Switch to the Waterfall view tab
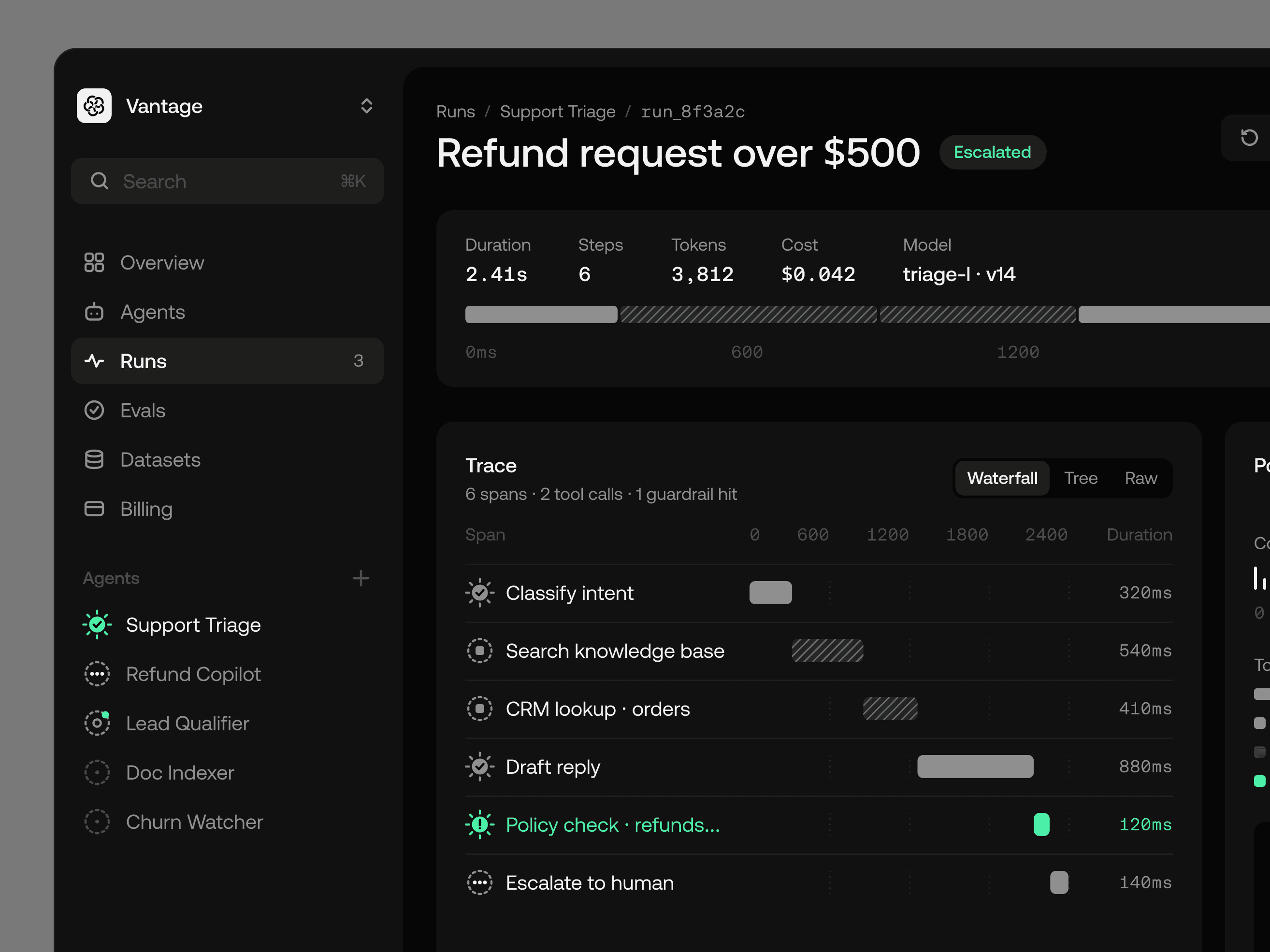 1002,478
